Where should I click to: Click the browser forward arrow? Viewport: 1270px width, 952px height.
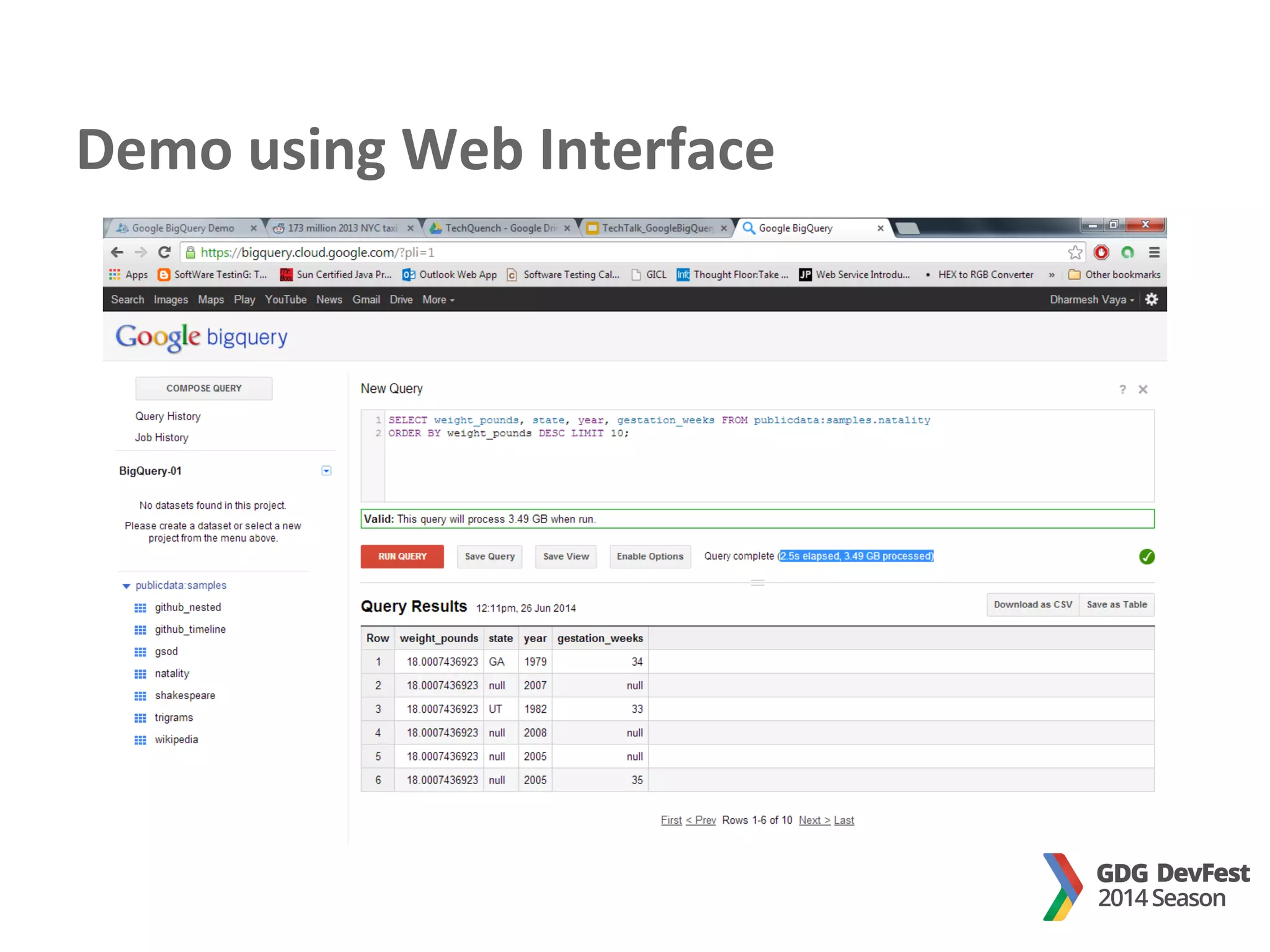point(141,252)
